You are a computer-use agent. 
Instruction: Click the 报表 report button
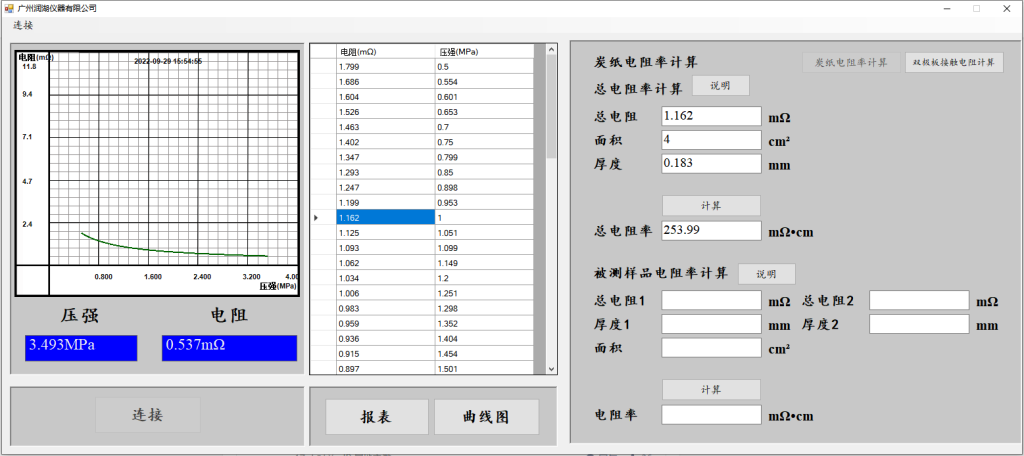(376, 416)
